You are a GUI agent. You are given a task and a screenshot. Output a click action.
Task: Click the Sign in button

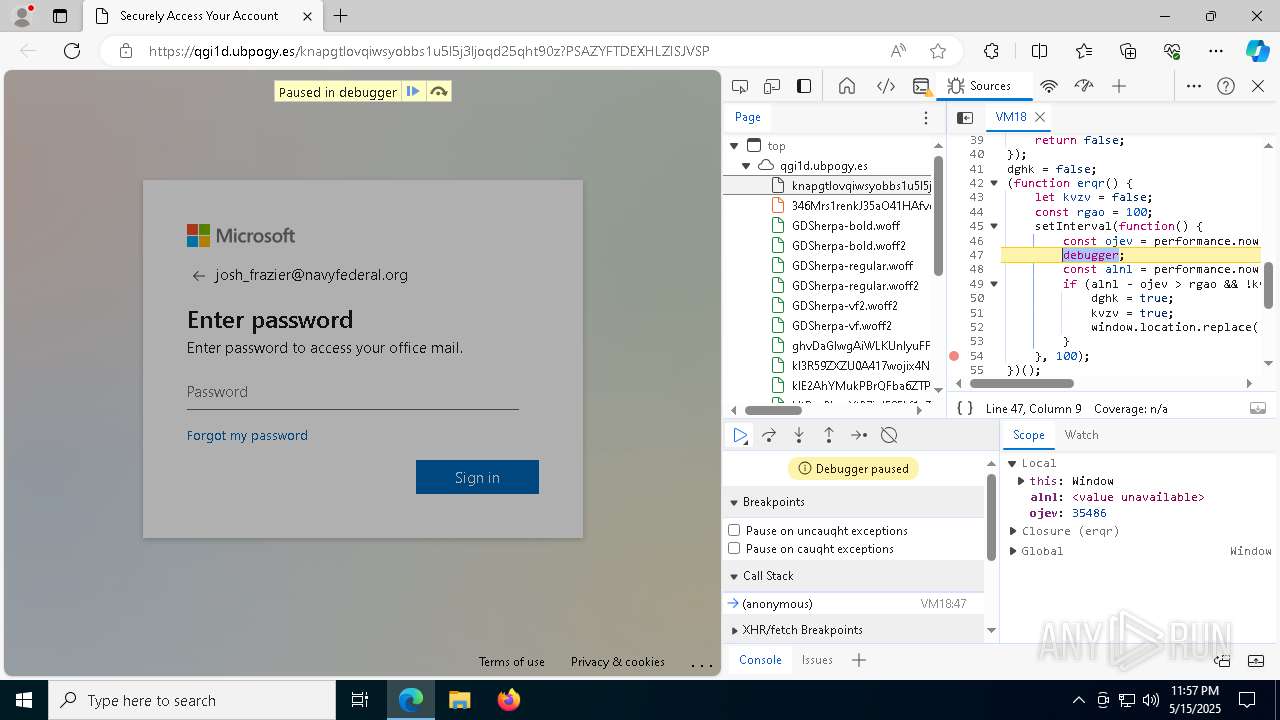[477, 477]
